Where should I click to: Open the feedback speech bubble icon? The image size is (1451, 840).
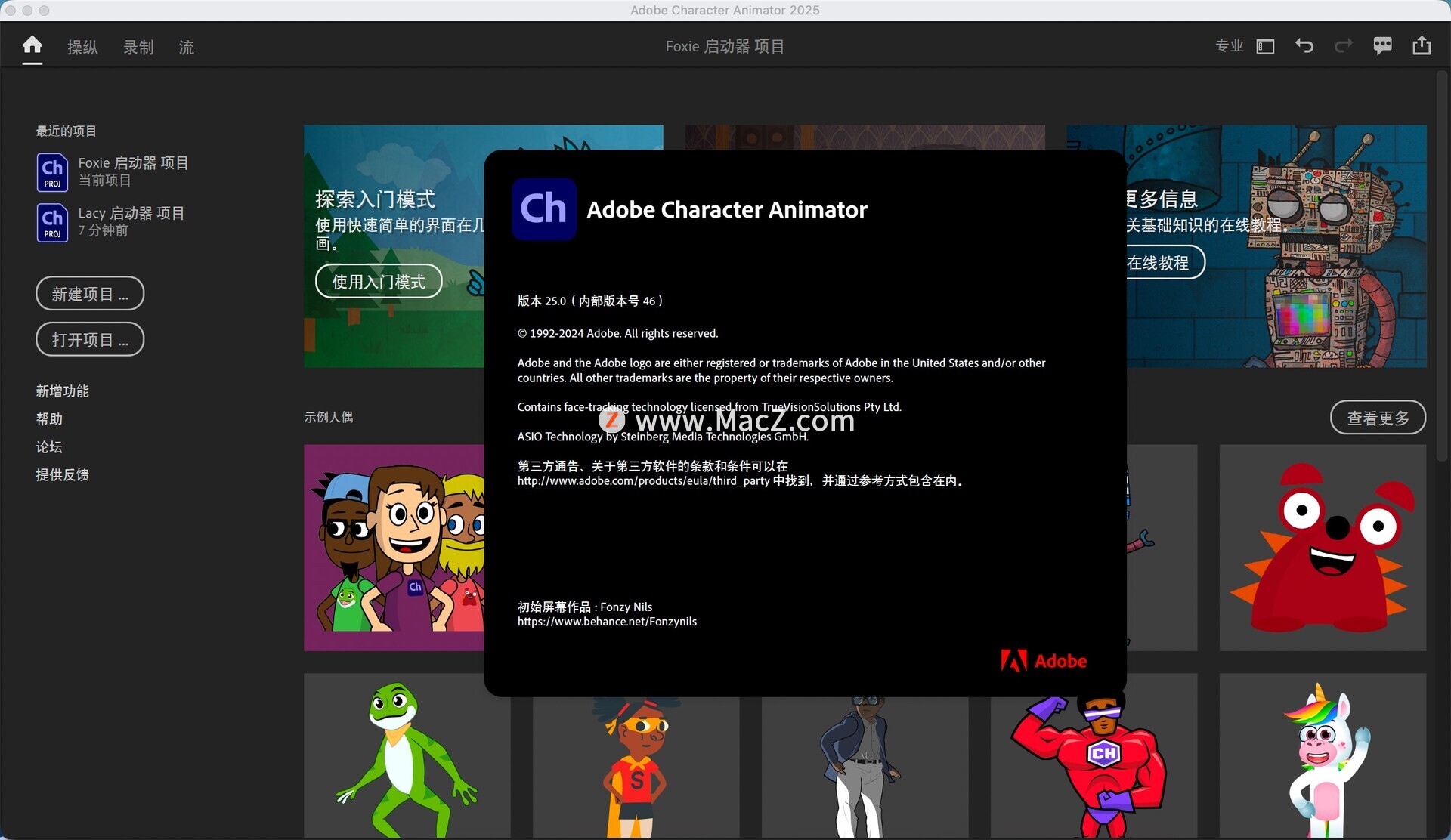(x=1382, y=46)
